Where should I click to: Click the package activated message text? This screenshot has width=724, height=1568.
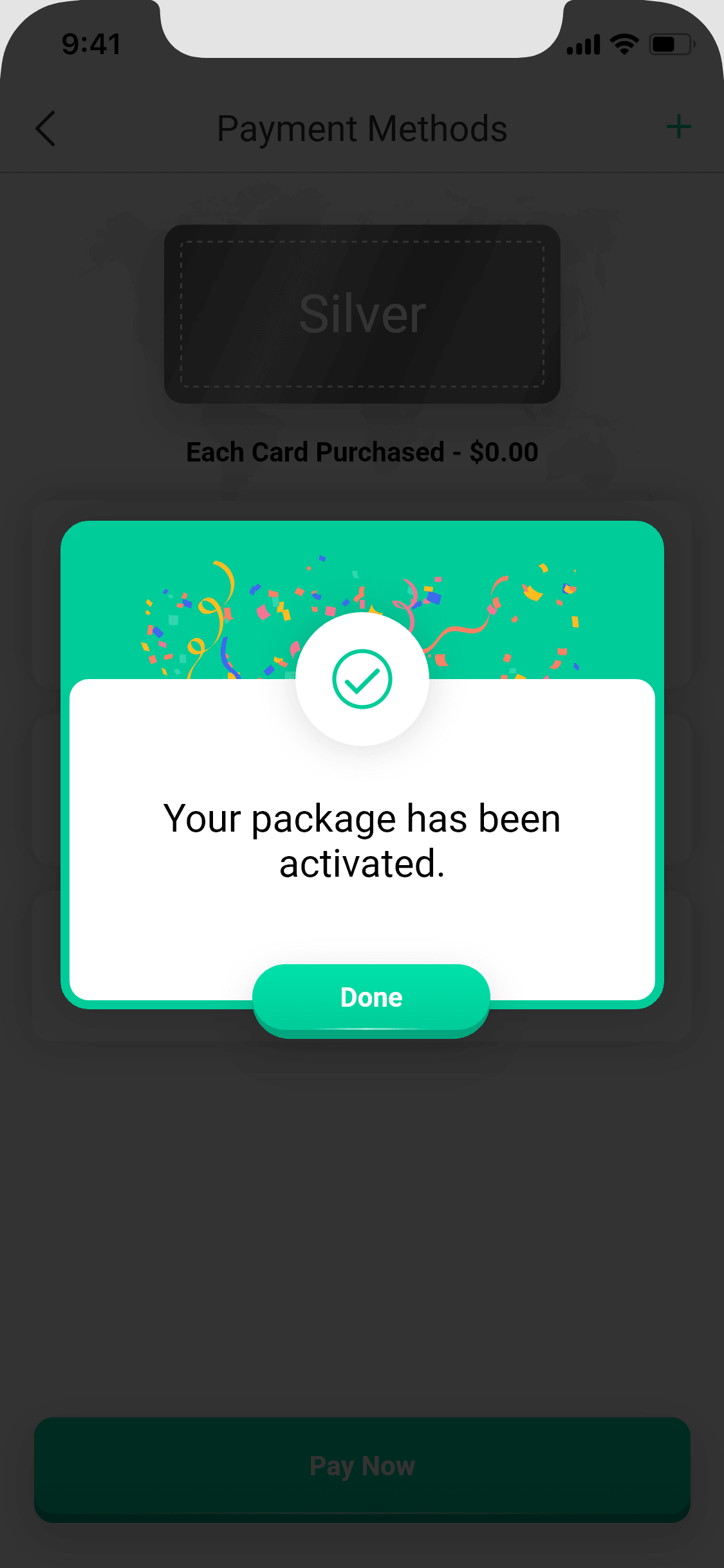(x=362, y=841)
